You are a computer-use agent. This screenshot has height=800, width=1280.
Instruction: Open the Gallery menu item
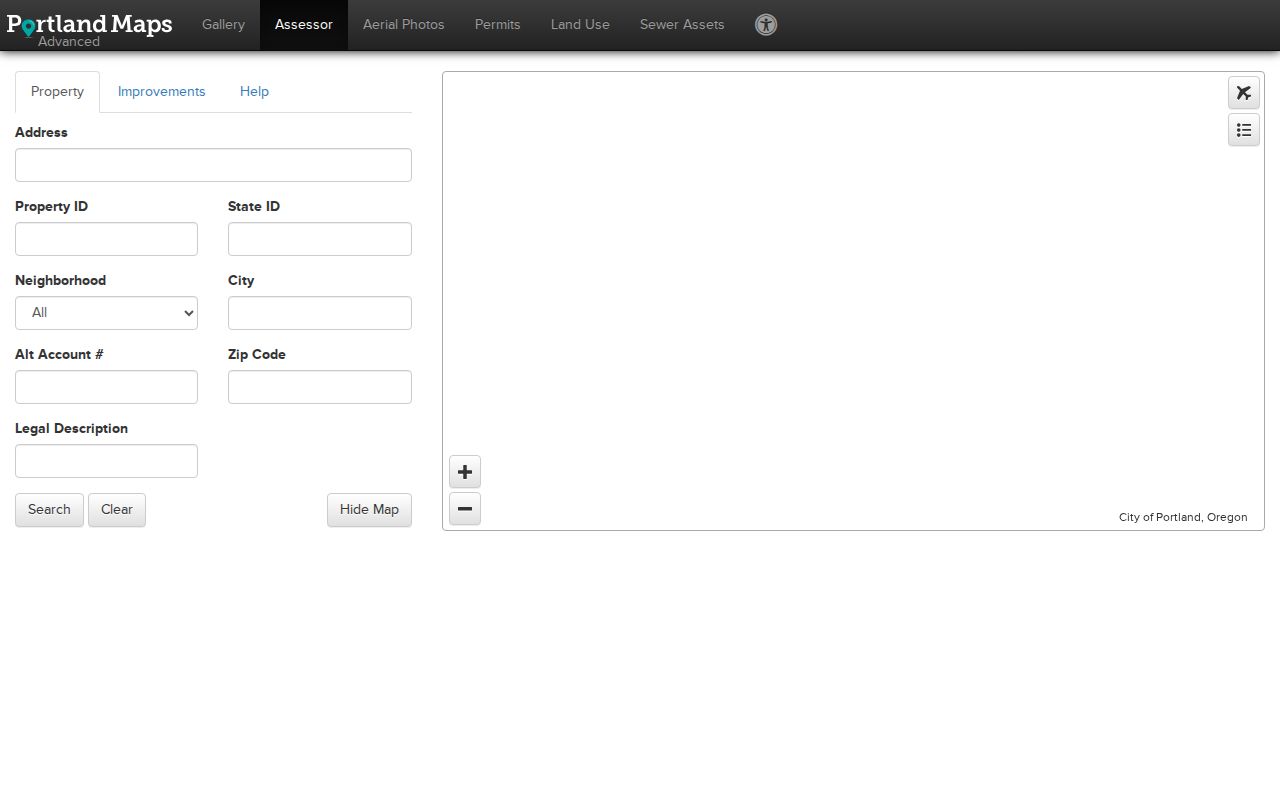click(223, 25)
